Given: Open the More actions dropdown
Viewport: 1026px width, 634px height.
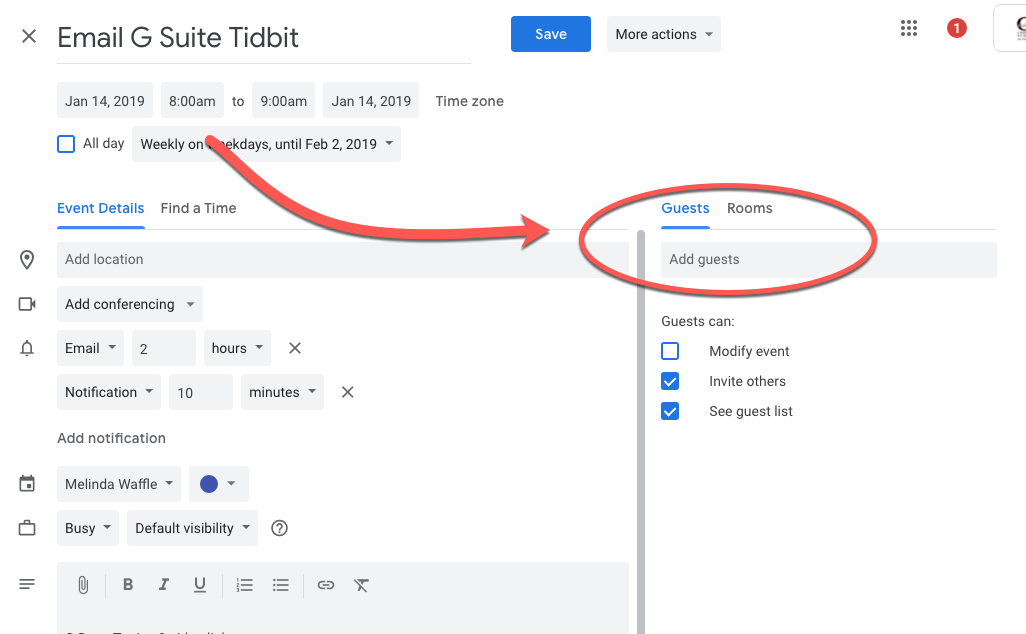Looking at the screenshot, I should point(663,34).
